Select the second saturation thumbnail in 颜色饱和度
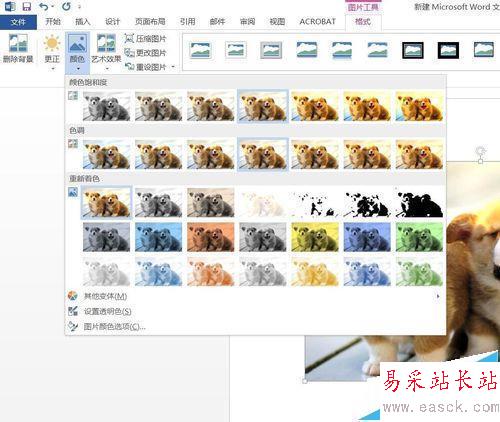Screen dimensions: 500x422 point(159,106)
